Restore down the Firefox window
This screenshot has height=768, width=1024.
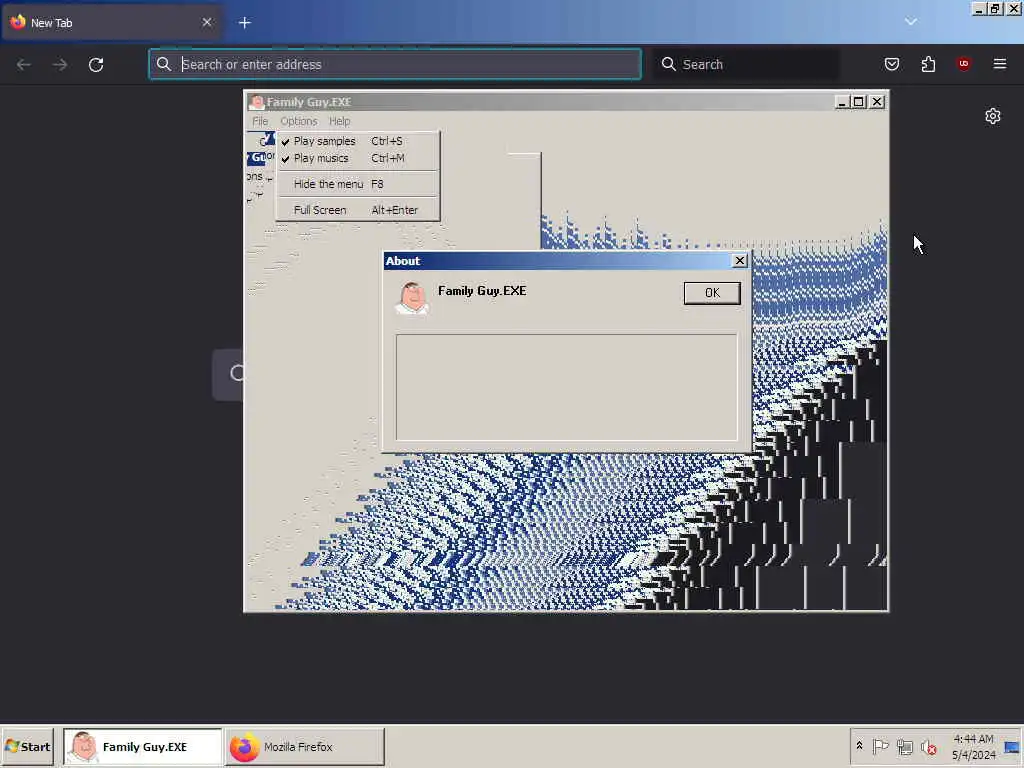(995, 8)
